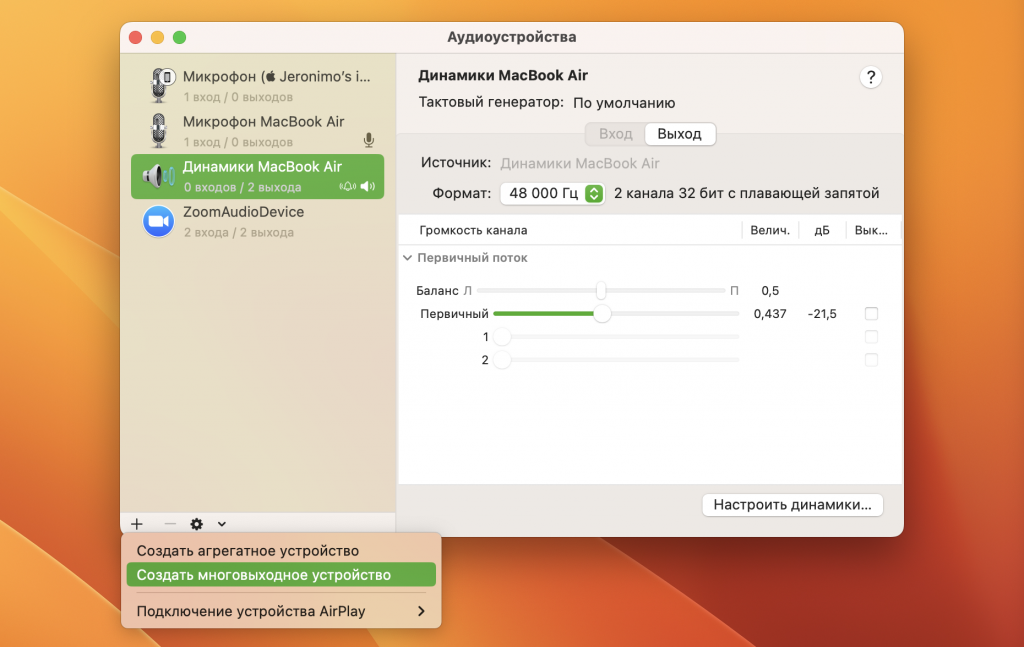Click the help question mark button
This screenshot has height=647, width=1024.
pyautogui.click(x=871, y=78)
